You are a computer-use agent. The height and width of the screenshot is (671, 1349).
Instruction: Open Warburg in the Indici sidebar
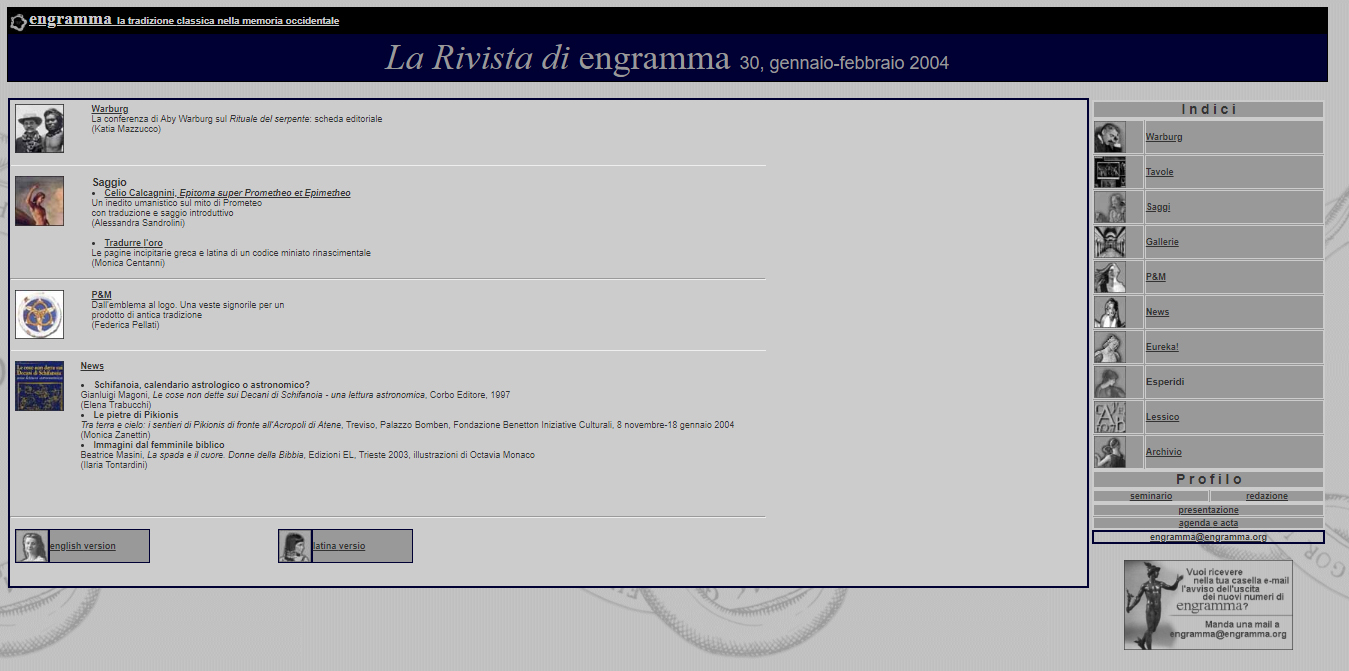[1164, 137]
